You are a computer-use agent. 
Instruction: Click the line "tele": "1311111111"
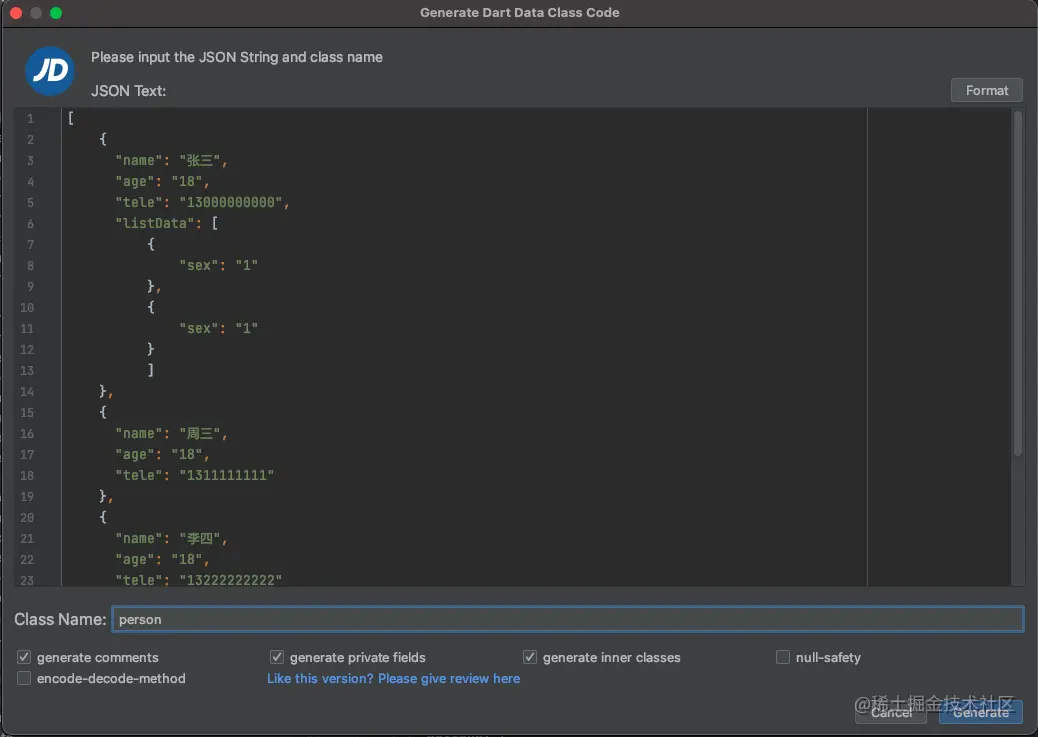coord(195,475)
